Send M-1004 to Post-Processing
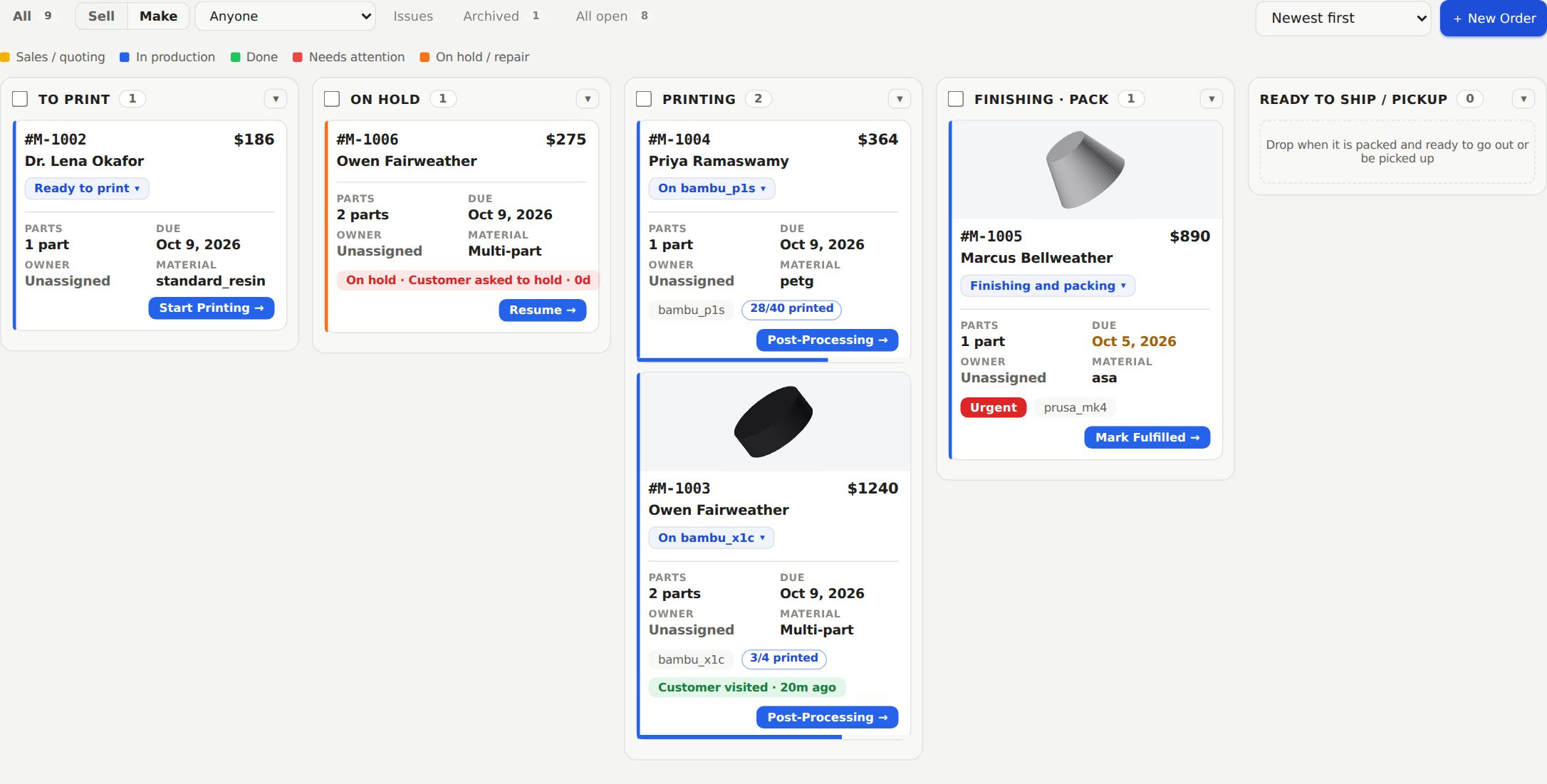The width and height of the screenshot is (1547, 784). coord(827,340)
